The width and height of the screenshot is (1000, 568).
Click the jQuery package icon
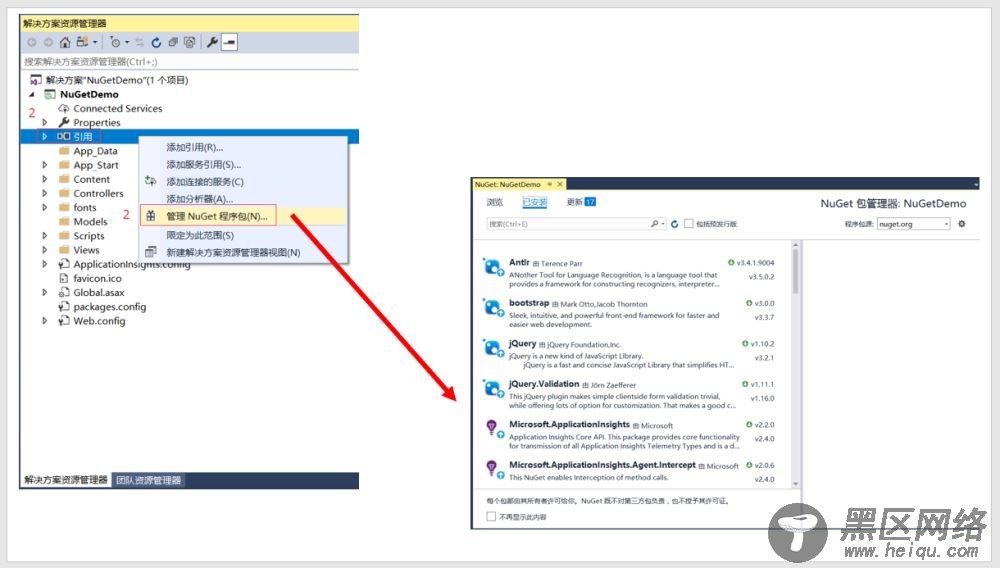coord(493,349)
